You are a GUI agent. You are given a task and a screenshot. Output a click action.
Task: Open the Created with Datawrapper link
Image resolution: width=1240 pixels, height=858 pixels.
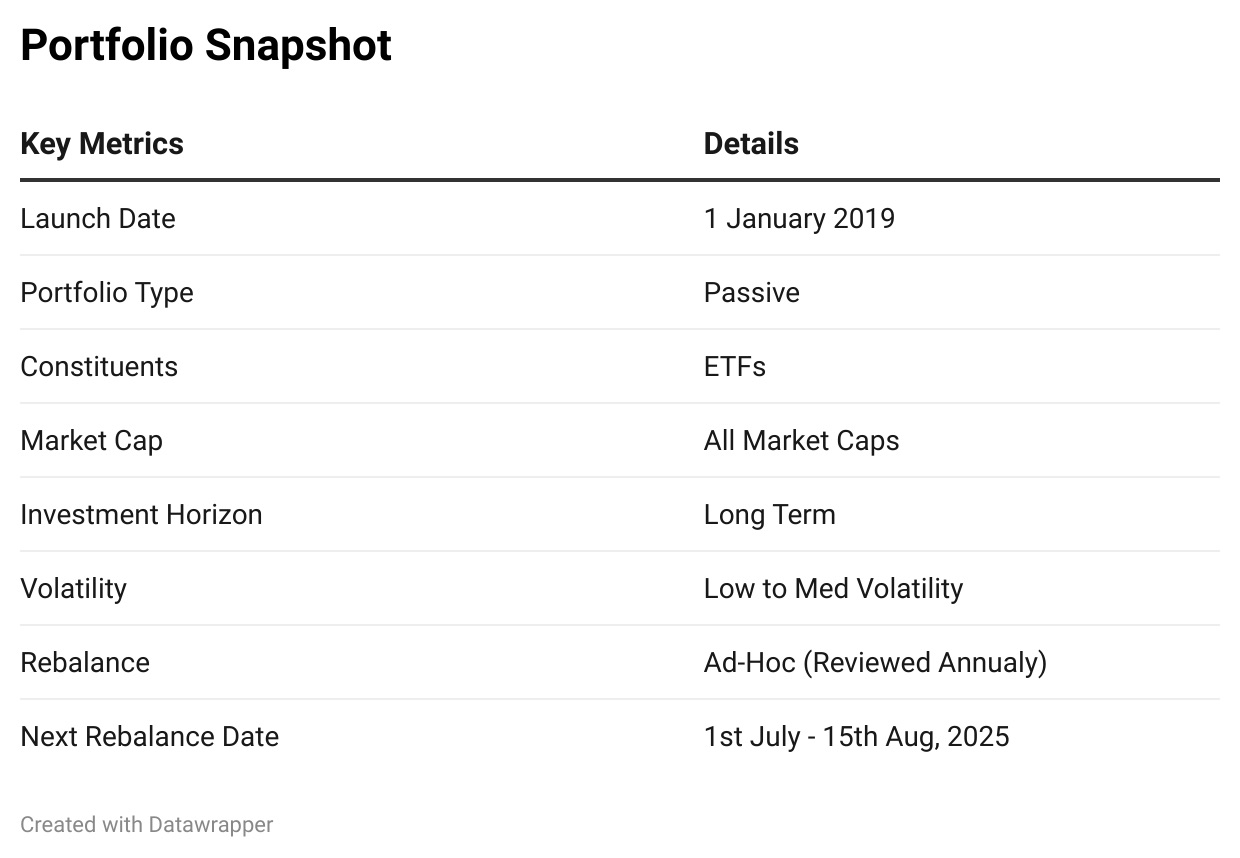point(147,825)
